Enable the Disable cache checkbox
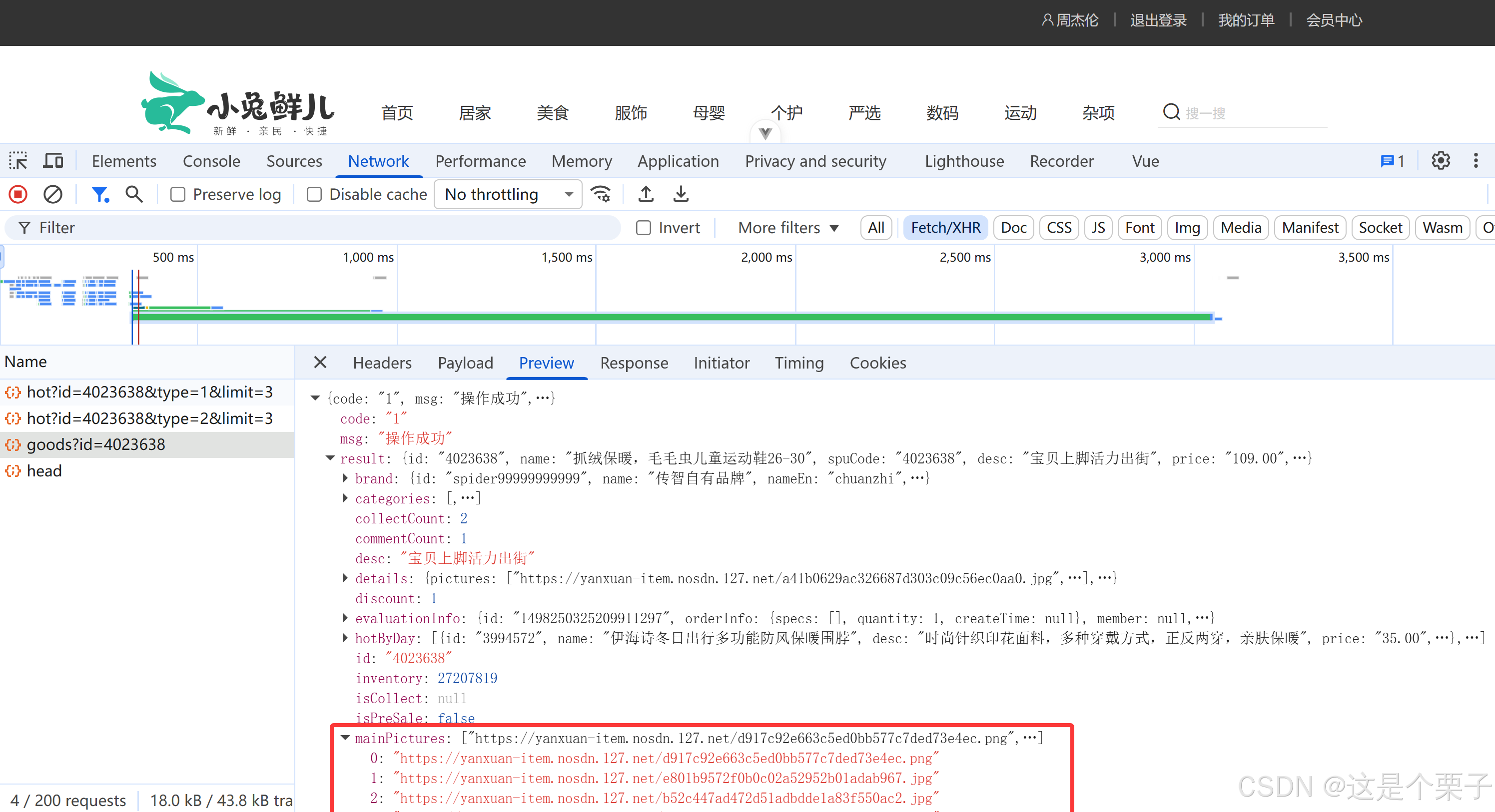Image resolution: width=1495 pixels, height=812 pixels. 314,194
